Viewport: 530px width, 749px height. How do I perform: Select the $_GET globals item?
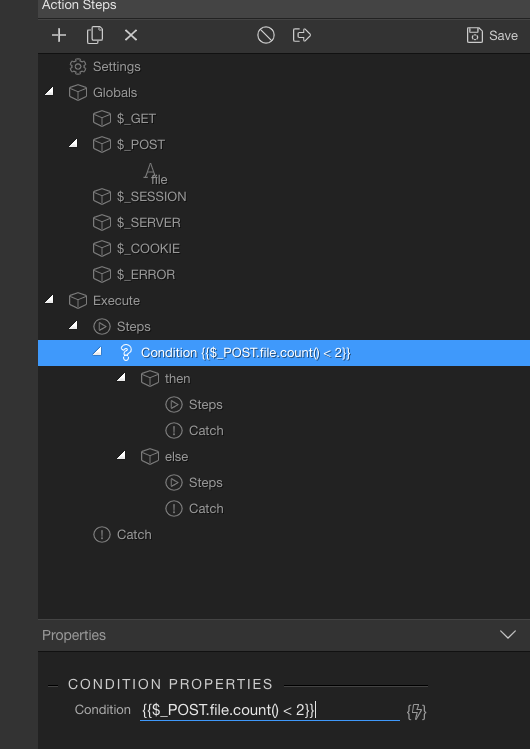[125, 118]
